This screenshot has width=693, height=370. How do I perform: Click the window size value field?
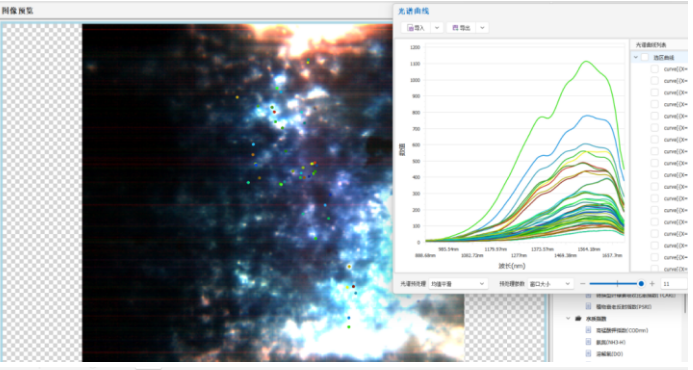pyautogui.click(x=674, y=283)
